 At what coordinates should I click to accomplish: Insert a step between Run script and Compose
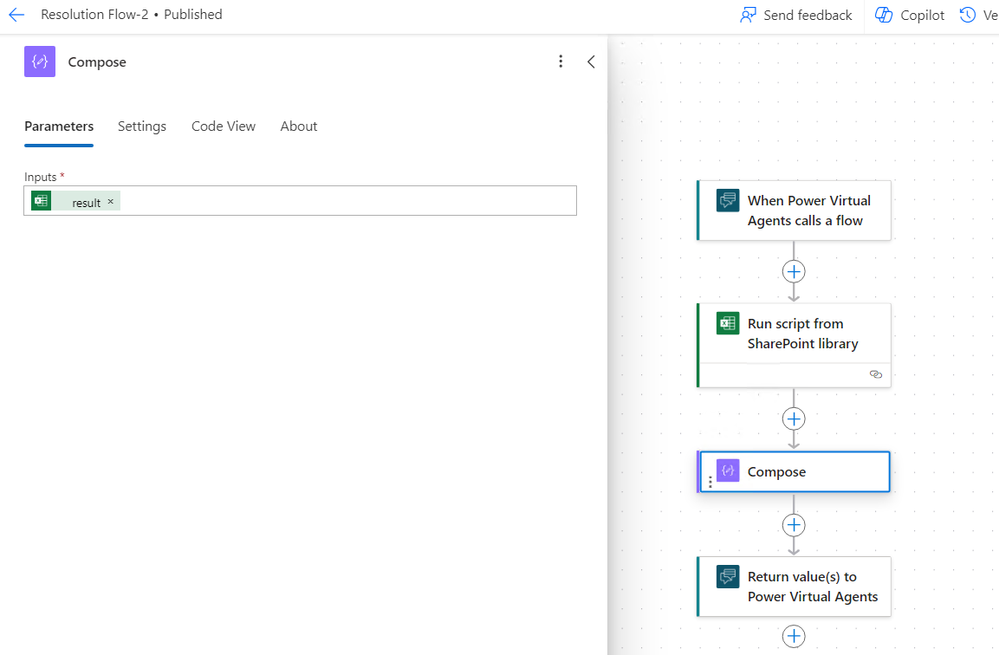coord(794,419)
